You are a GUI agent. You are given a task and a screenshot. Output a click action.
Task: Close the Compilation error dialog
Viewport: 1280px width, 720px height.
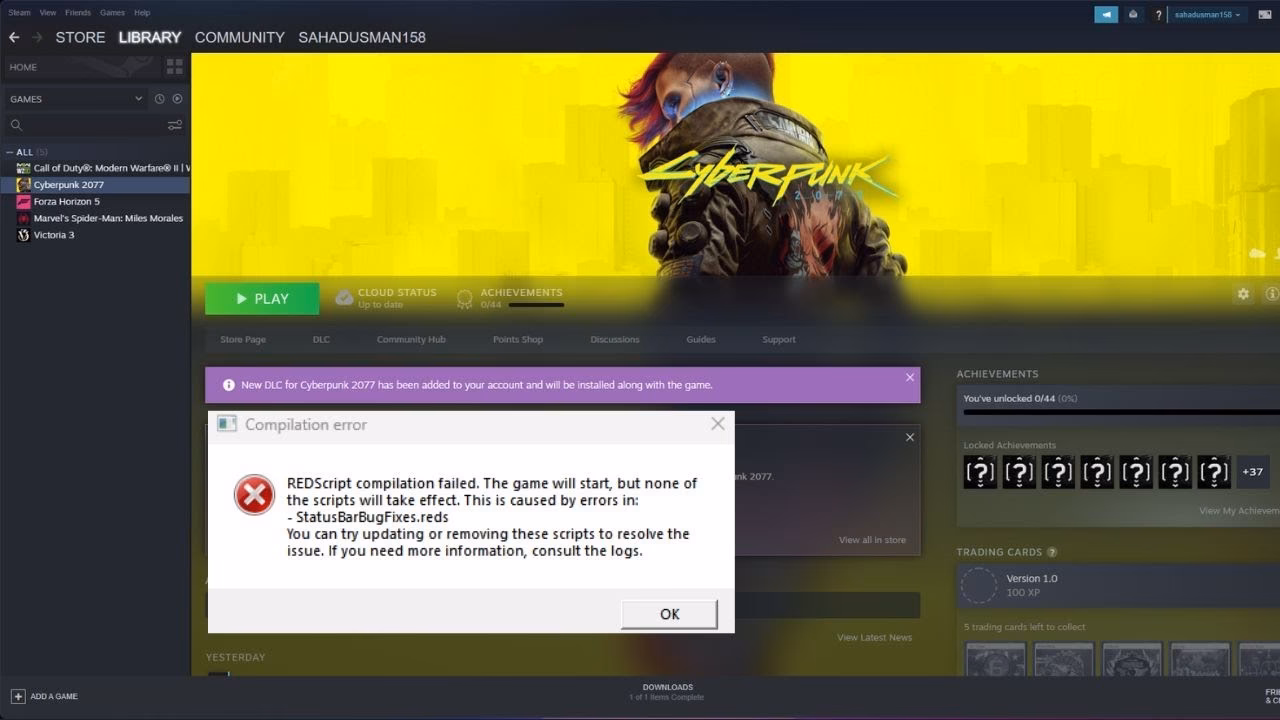click(x=718, y=424)
